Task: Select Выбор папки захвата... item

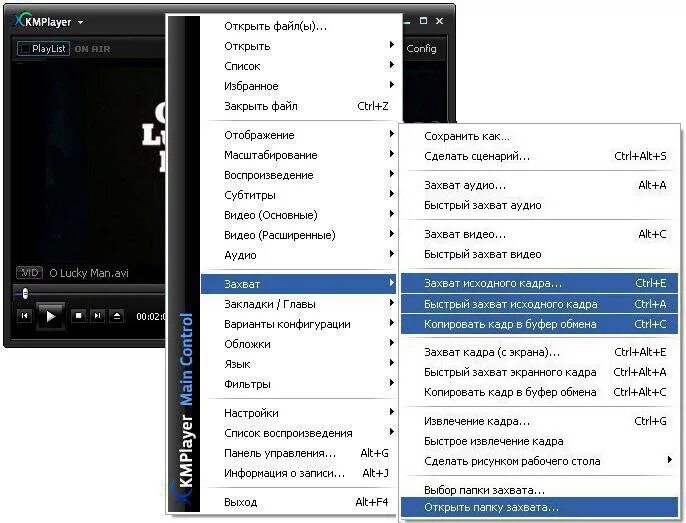Action: point(539,490)
